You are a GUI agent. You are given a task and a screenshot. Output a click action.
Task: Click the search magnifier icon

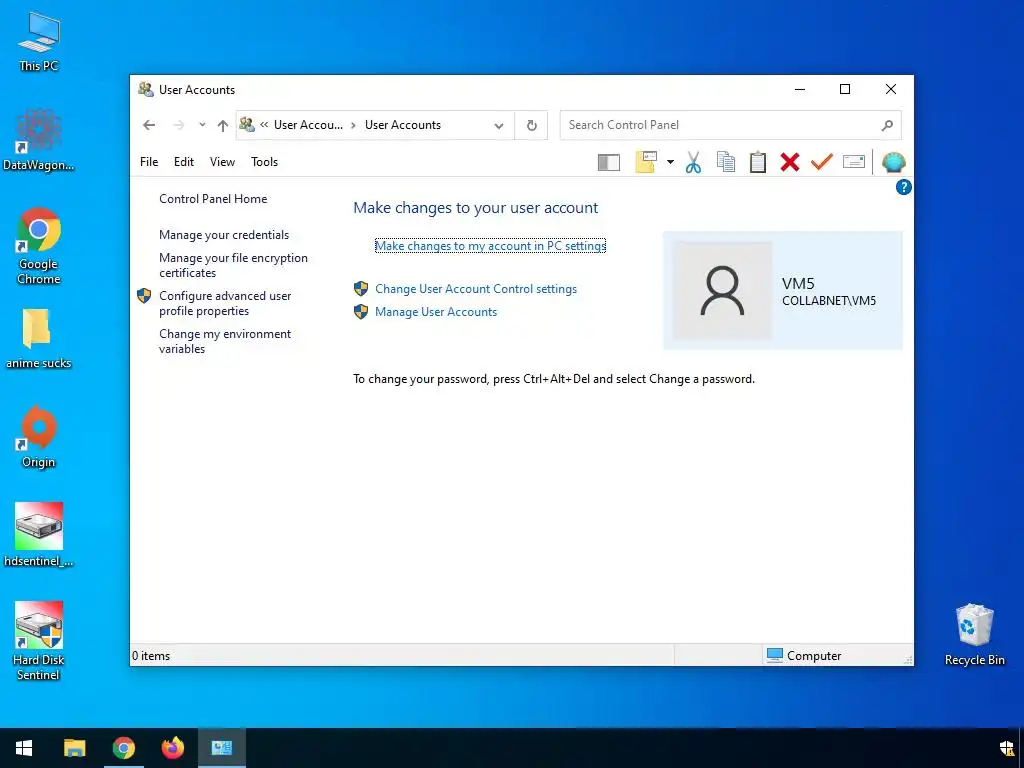(x=887, y=125)
